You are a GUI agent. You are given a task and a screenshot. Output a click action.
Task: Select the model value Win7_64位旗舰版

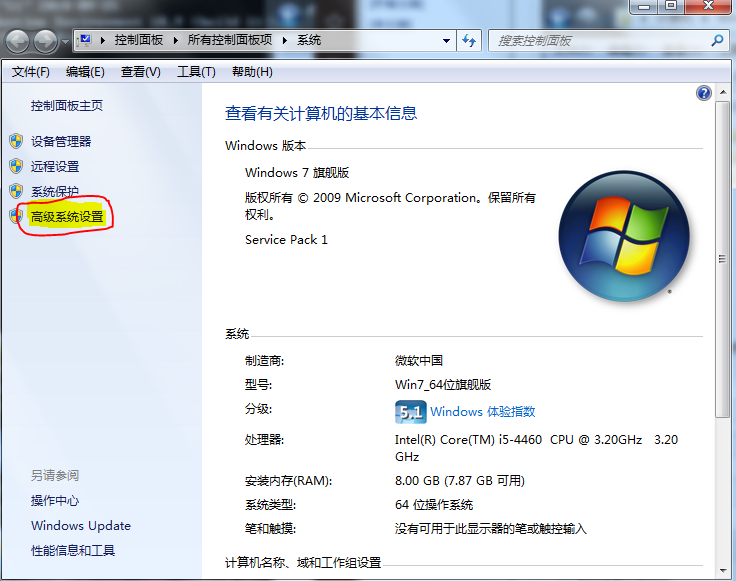[x=443, y=385]
